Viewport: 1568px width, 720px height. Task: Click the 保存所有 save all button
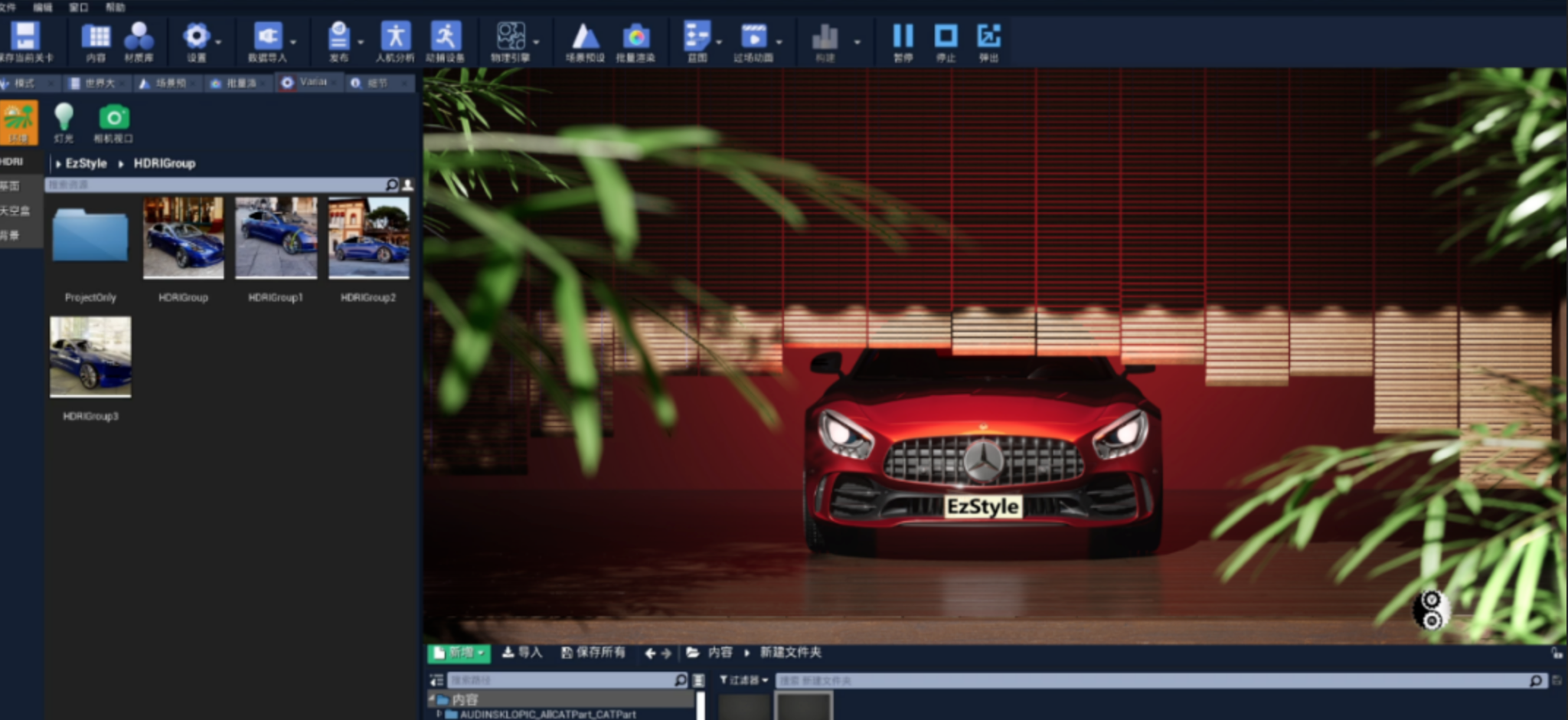(593, 653)
